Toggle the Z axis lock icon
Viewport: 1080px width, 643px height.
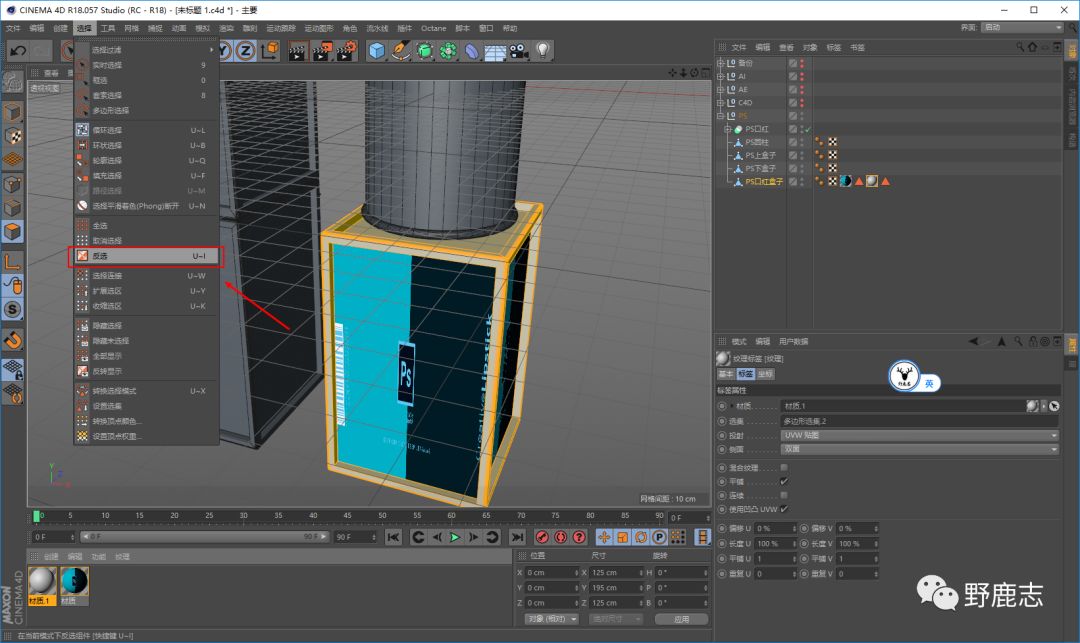click(x=245, y=50)
